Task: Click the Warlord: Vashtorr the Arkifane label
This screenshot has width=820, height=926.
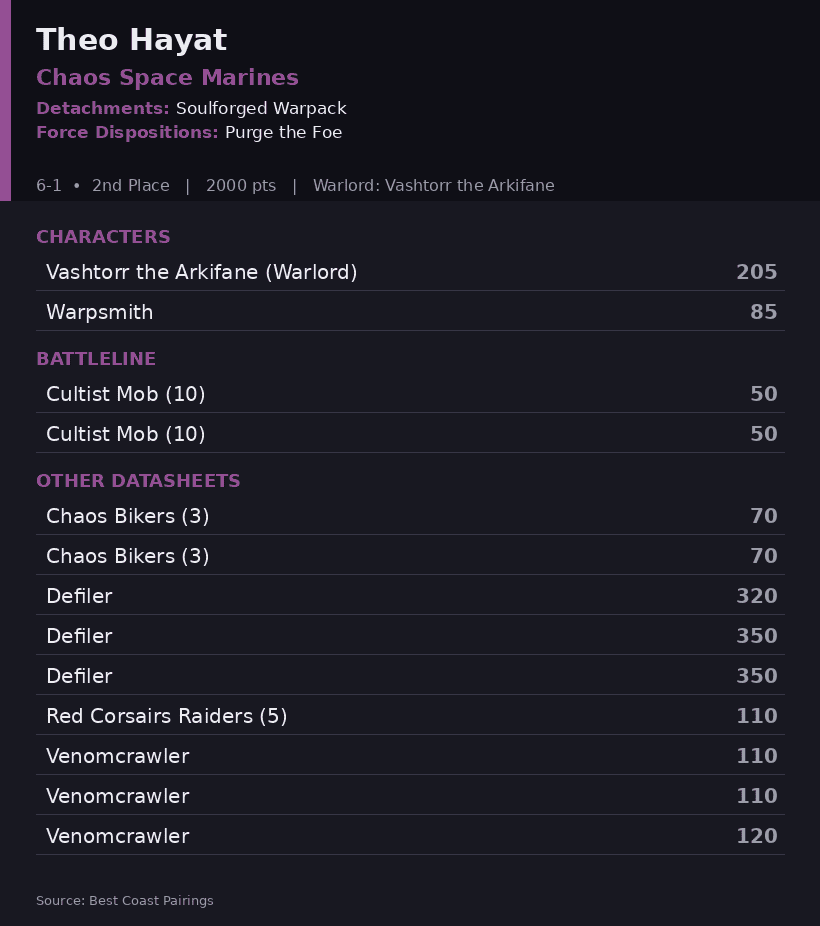Action: (x=433, y=185)
